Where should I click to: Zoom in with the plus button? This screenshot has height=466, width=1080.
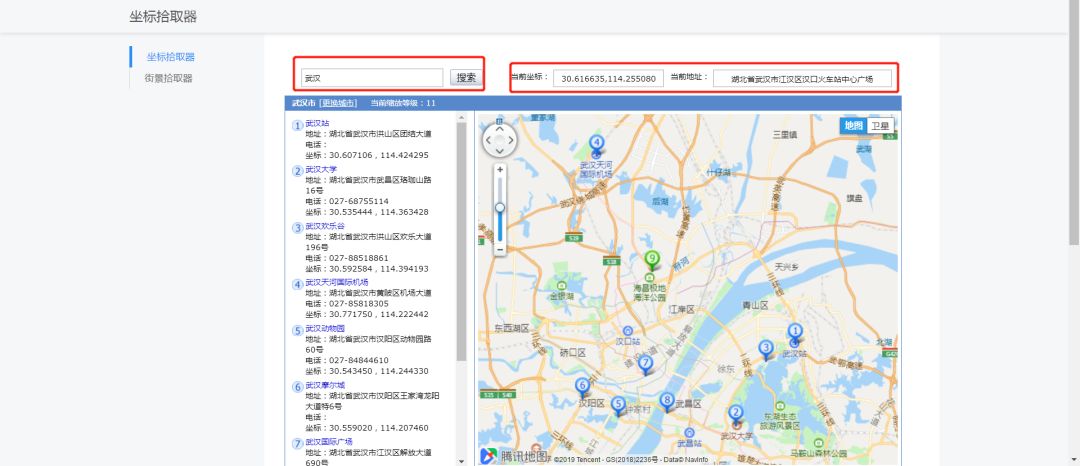[500, 169]
